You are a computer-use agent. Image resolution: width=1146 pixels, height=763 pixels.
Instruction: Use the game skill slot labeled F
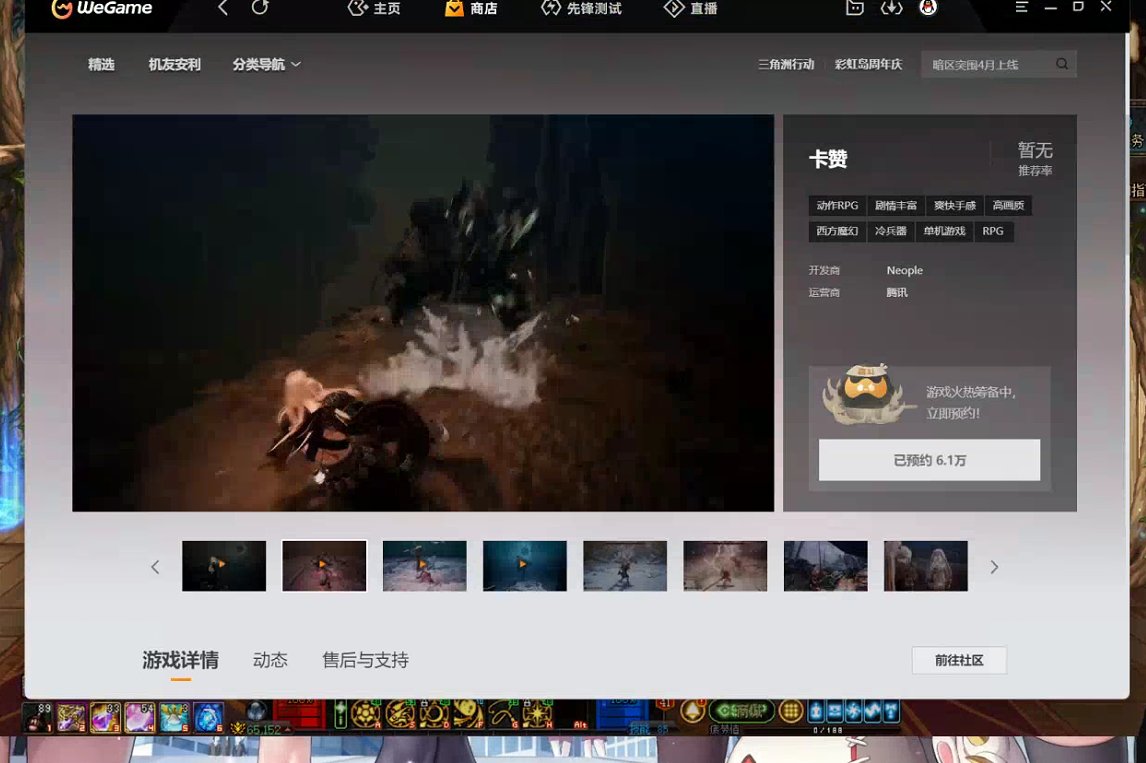(468, 714)
